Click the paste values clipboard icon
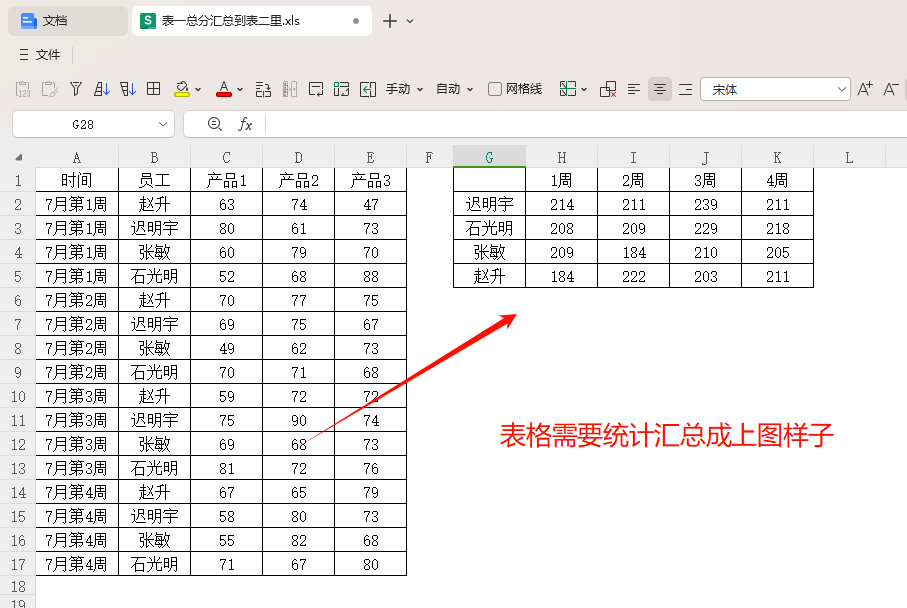 click(x=23, y=89)
